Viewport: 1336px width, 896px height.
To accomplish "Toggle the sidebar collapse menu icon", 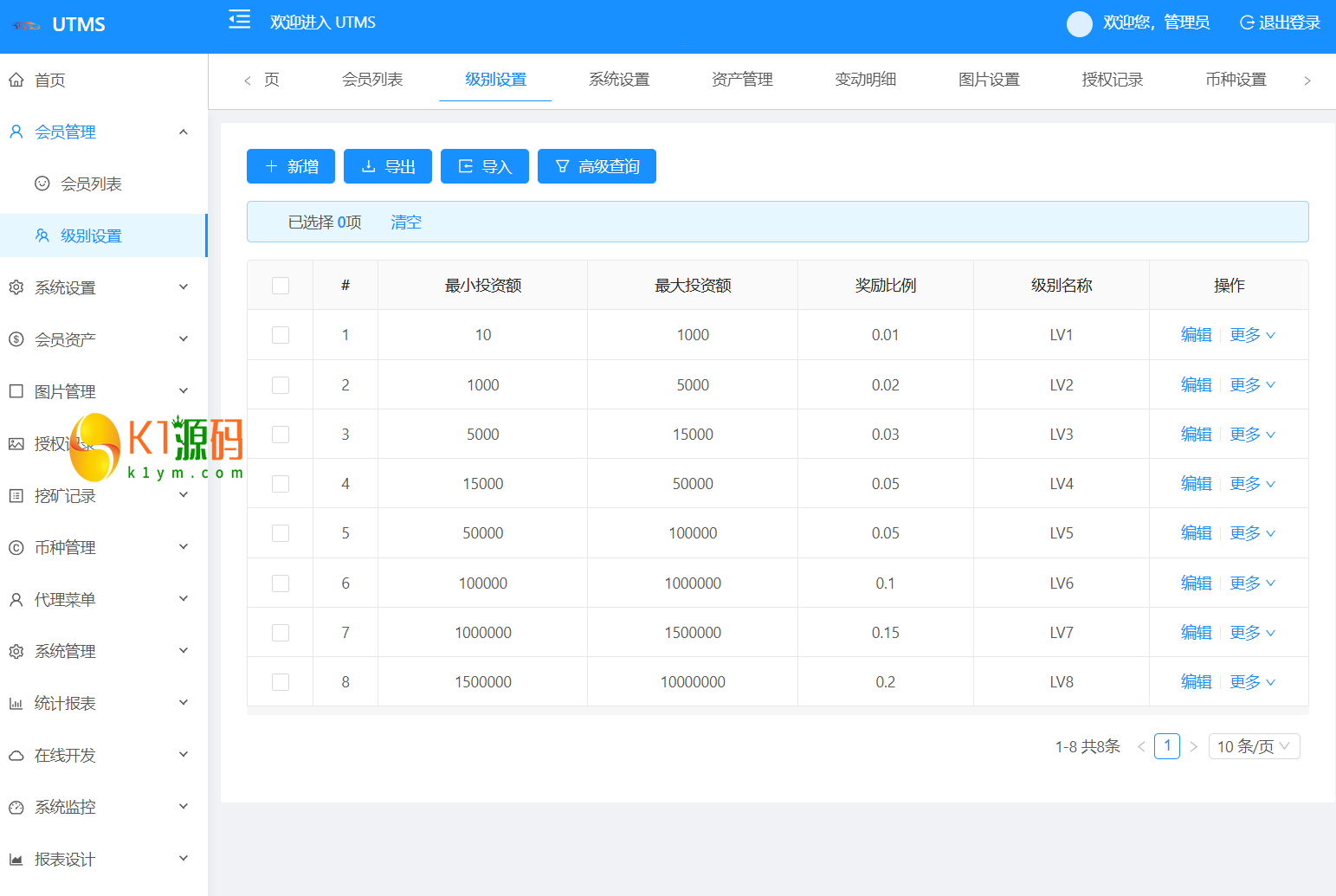I will 239,19.
